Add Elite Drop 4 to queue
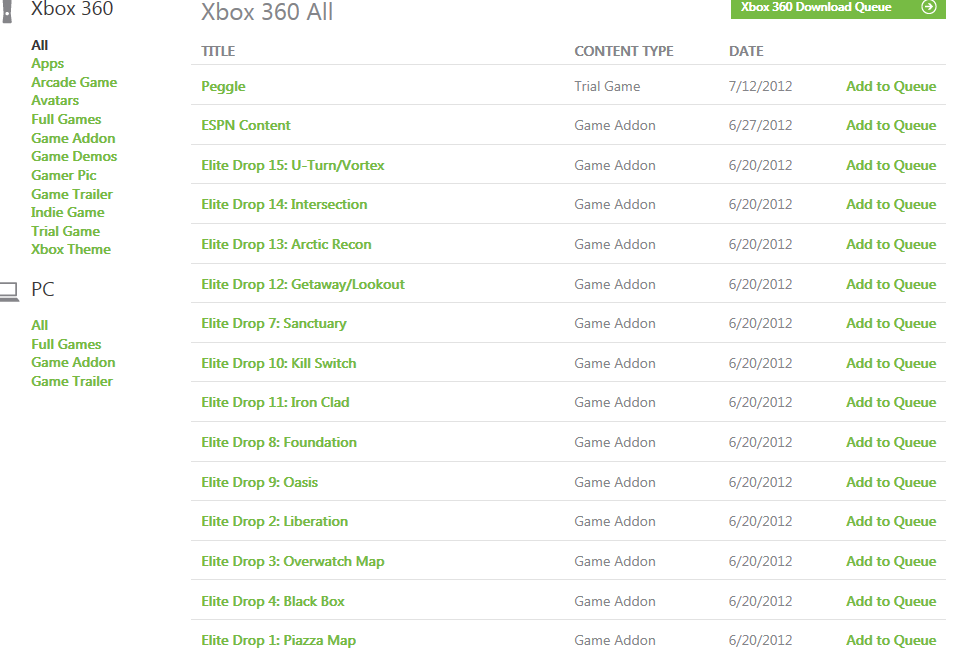965x652 pixels. pos(891,601)
